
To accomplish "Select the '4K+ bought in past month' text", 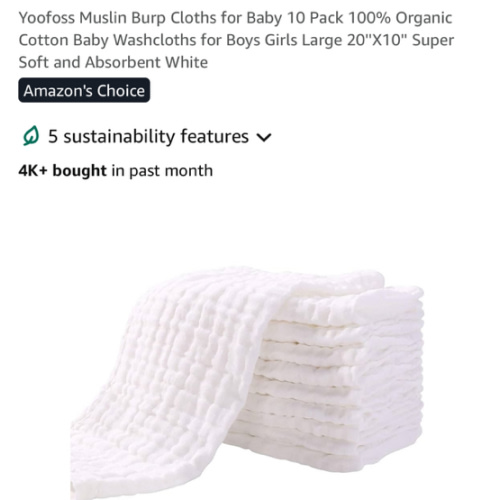I will click(116, 171).
